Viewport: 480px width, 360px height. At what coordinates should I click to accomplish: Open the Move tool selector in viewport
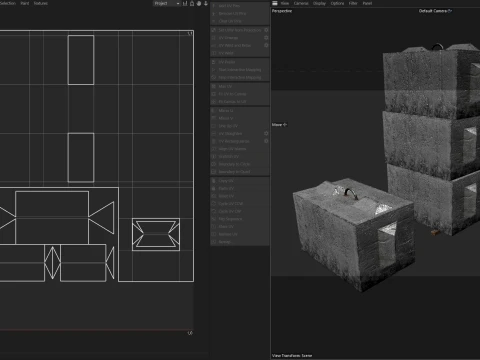point(279,125)
